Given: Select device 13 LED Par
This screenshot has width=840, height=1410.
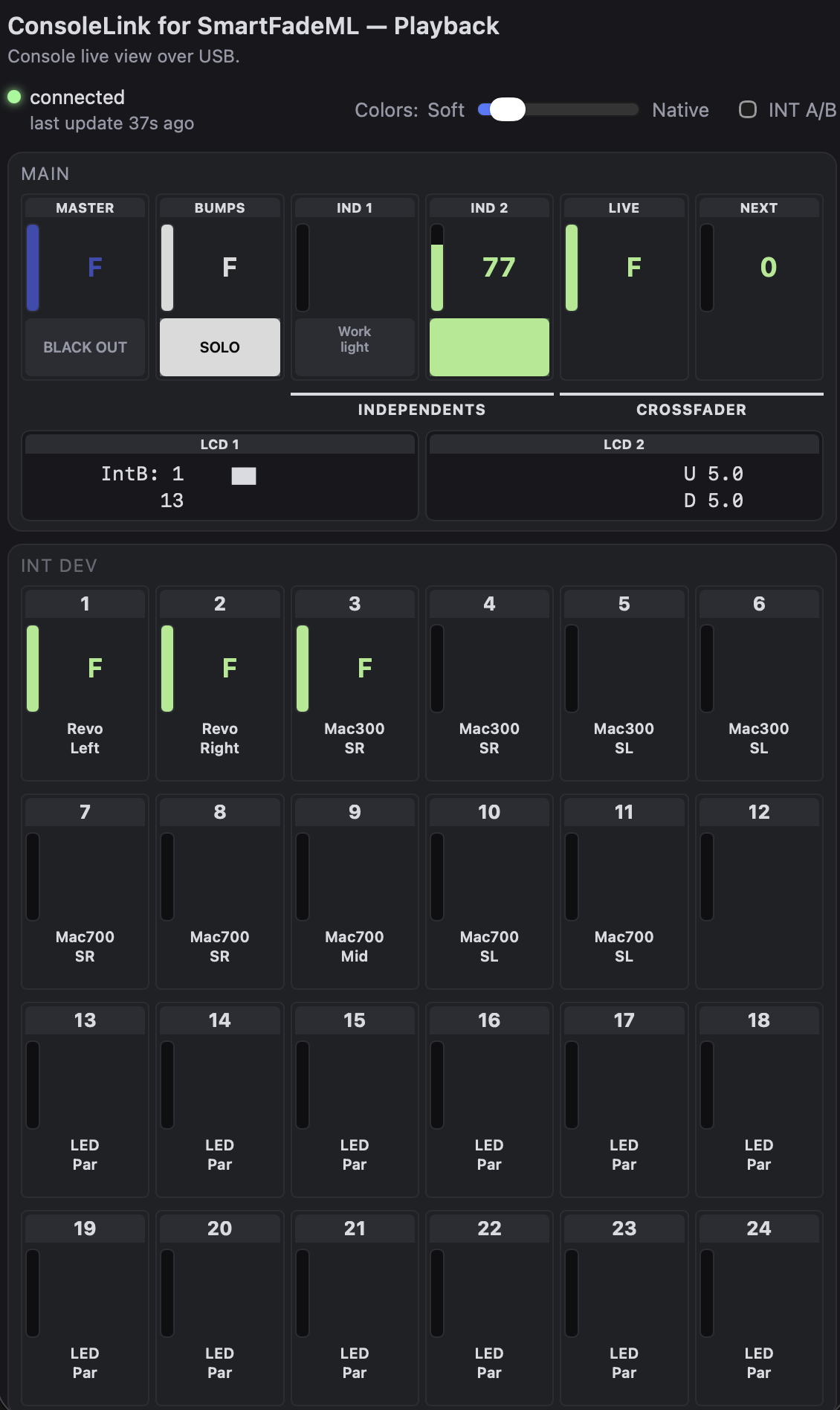Looking at the screenshot, I should [x=85, y=1100].
